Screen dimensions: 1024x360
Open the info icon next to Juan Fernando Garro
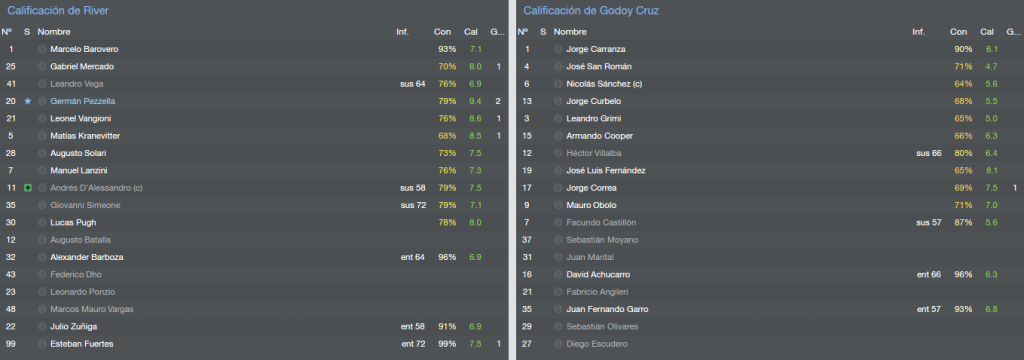tap(558, 309)
